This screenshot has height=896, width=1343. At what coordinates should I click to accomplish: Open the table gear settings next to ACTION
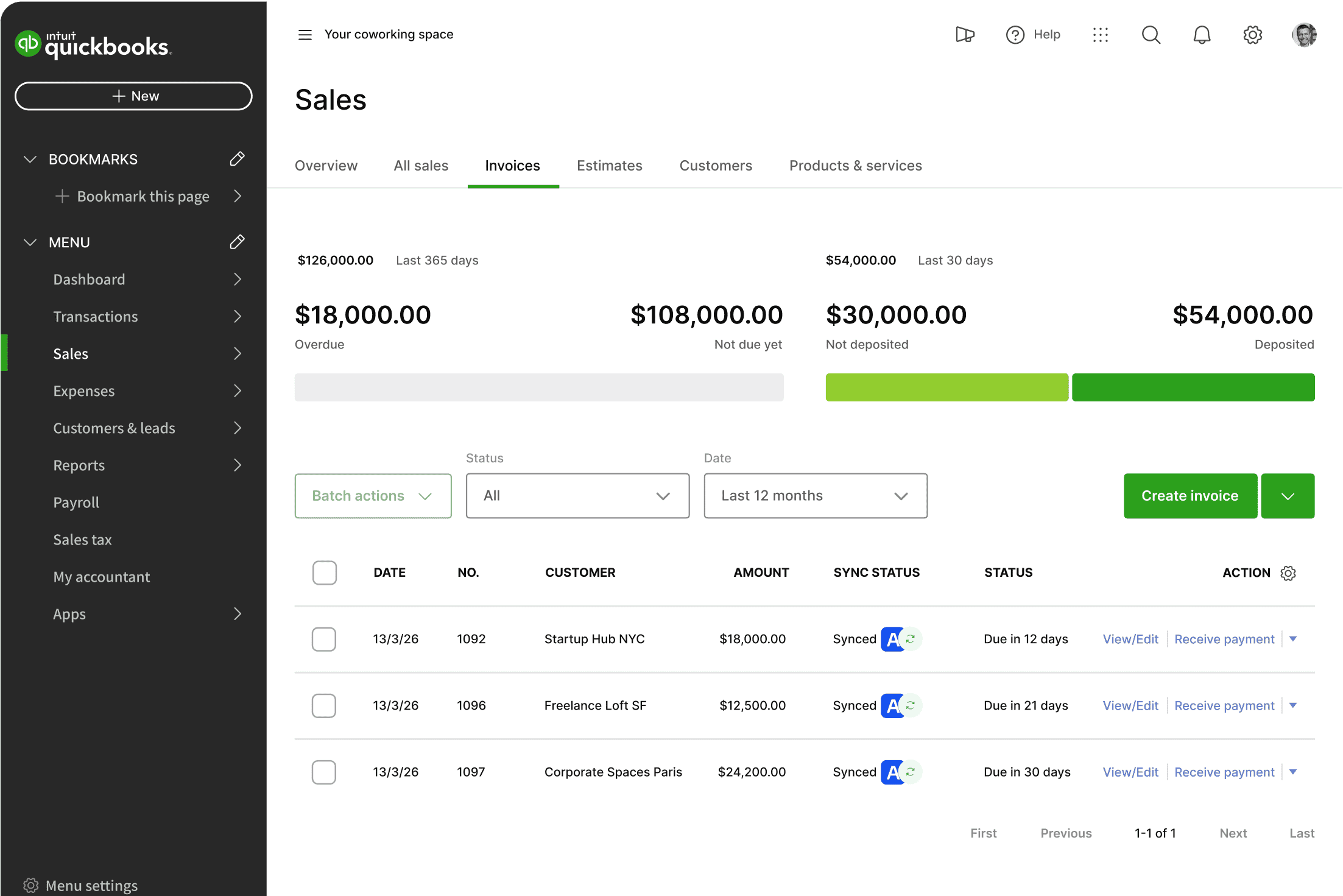click(x=1288, y=573)
